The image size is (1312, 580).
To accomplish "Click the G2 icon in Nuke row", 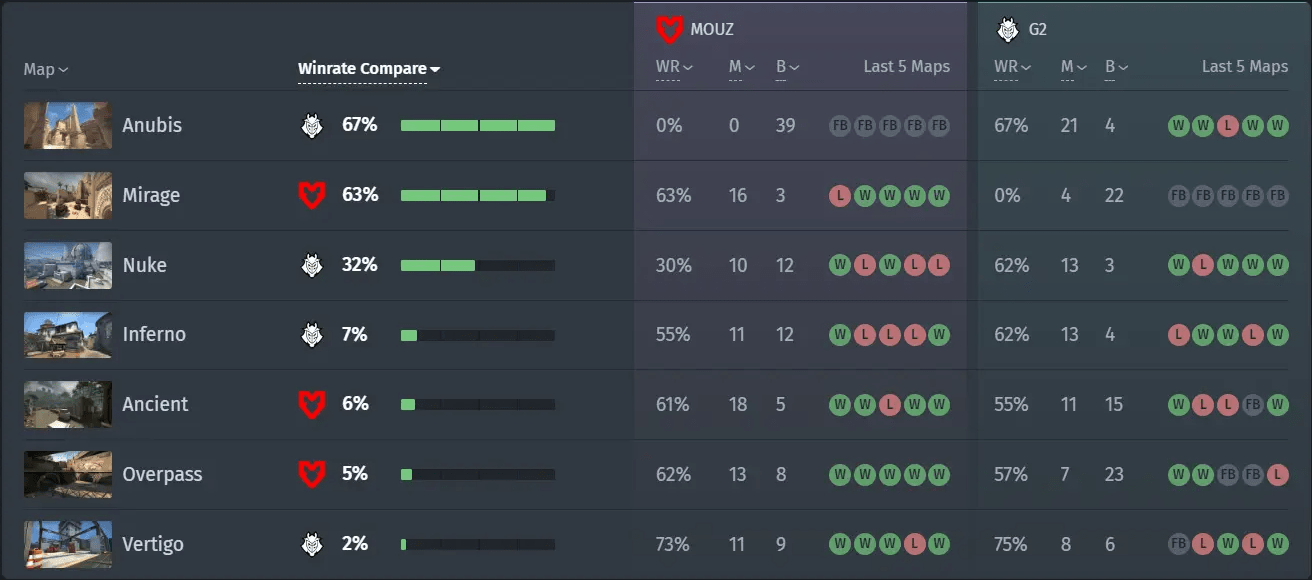I will coord(312,265).
